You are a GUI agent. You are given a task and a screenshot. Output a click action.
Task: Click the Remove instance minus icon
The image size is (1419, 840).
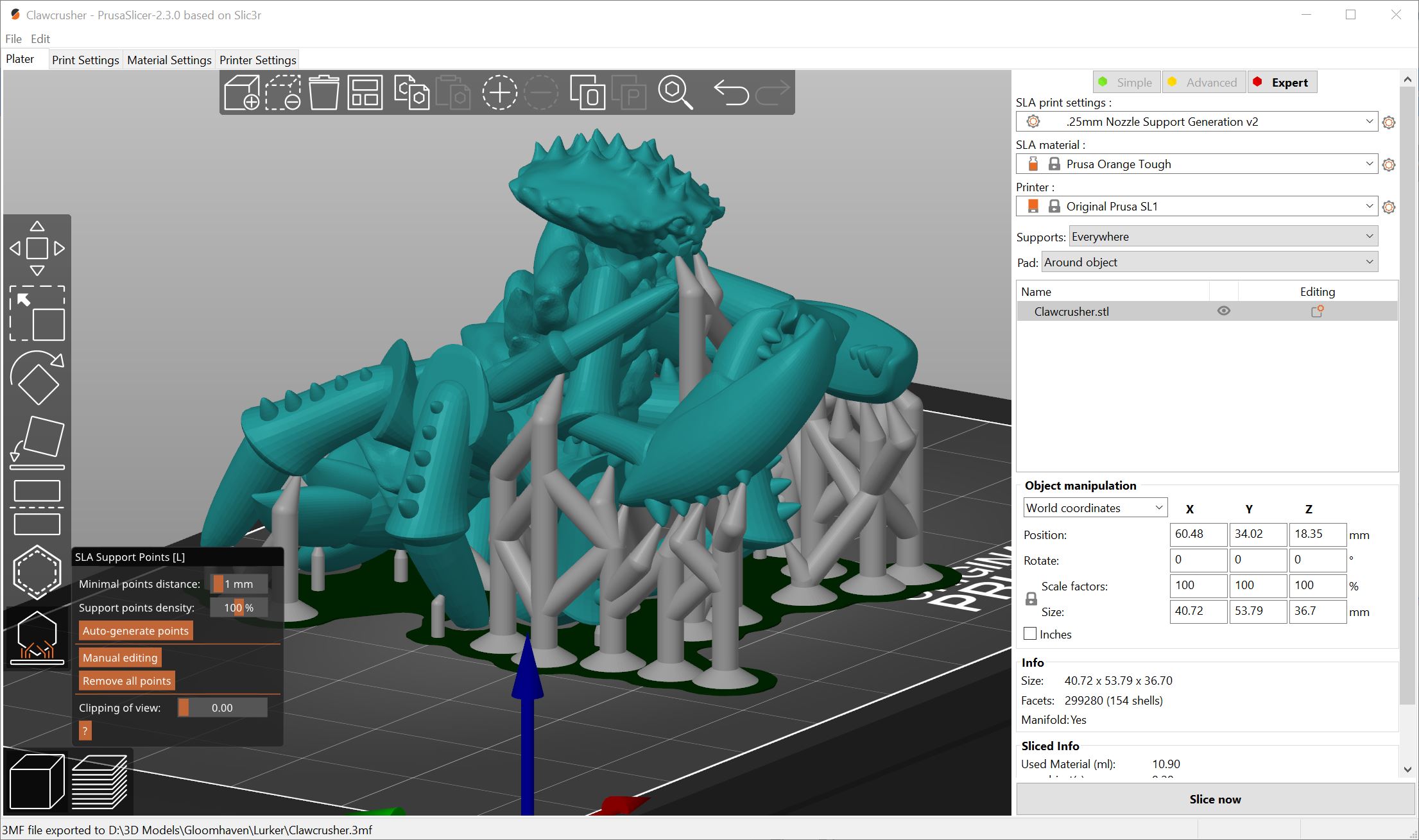coord(541,92)
